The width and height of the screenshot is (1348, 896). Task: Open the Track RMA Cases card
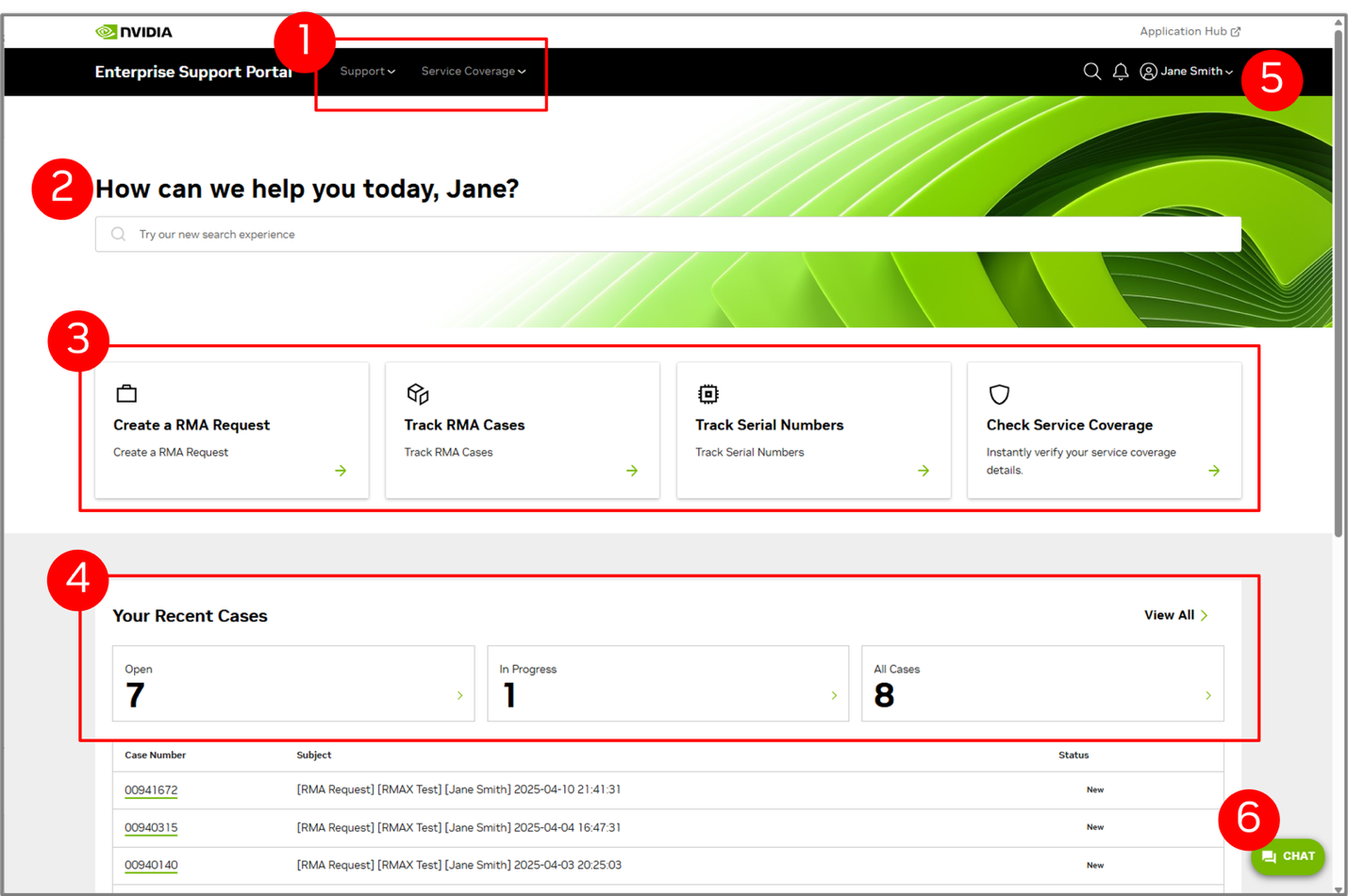click(x=523, y=430)
